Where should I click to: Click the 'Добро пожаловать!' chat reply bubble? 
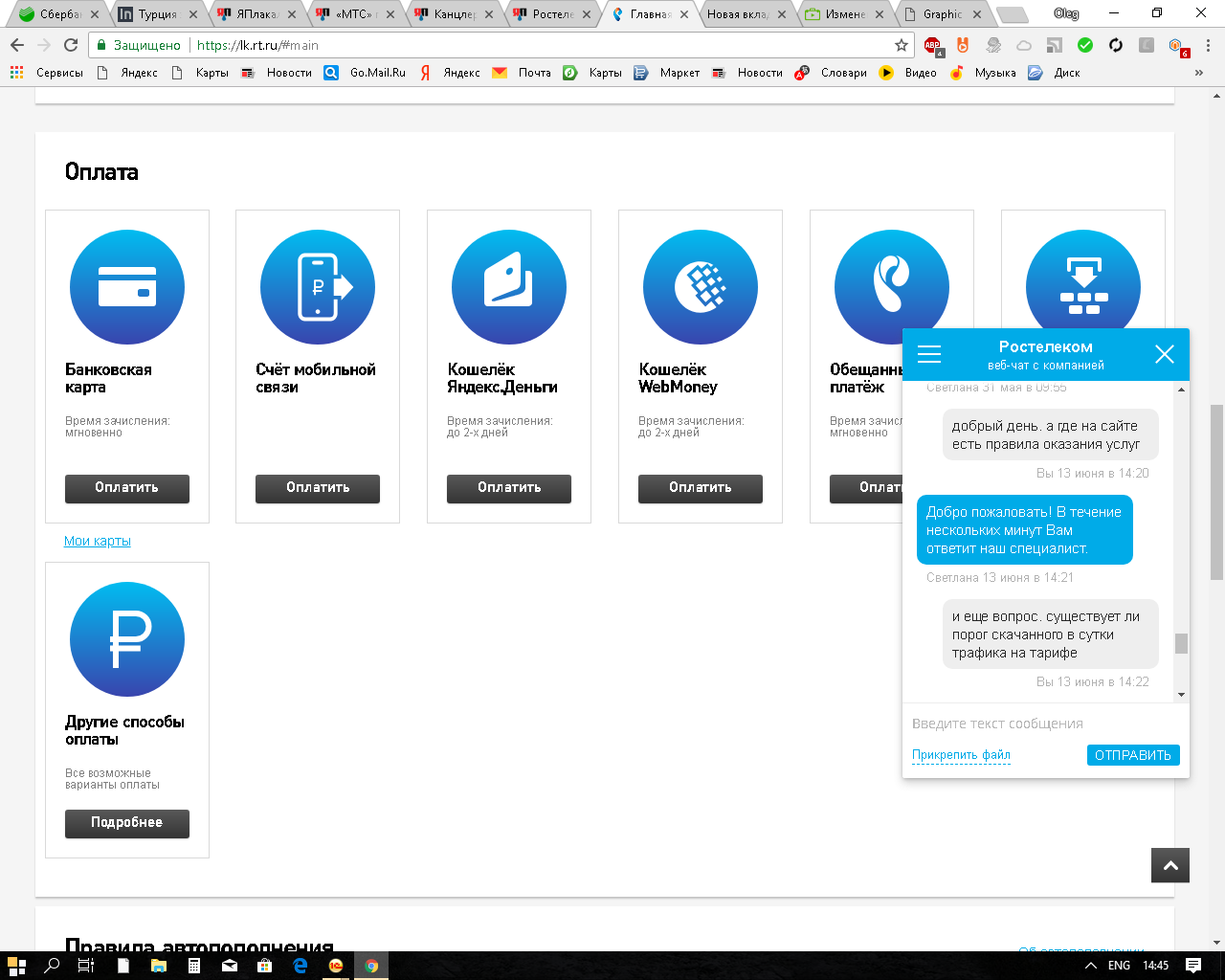pos(1024,530)
